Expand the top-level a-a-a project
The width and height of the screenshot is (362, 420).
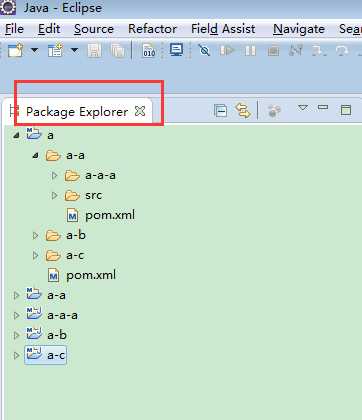tap(16, 315)
